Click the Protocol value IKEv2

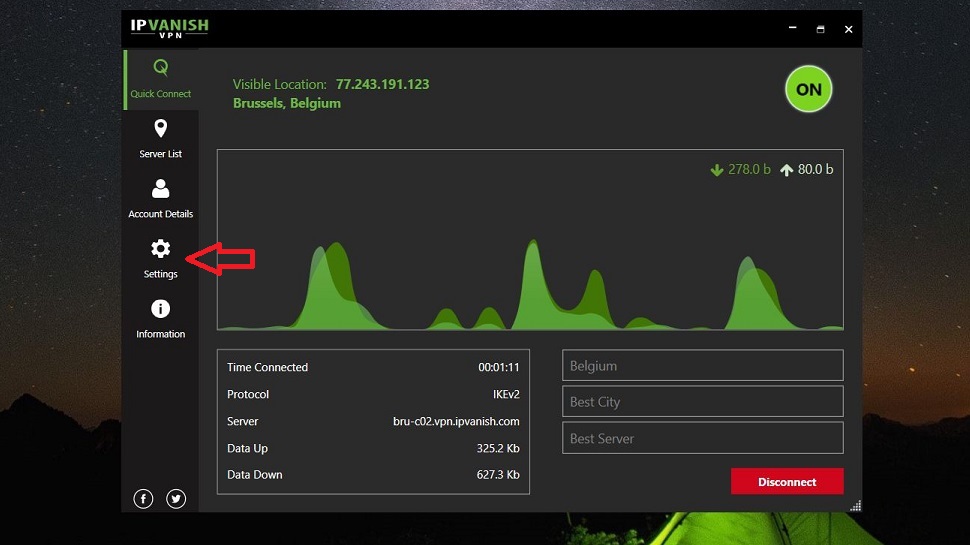click(506, 394)
